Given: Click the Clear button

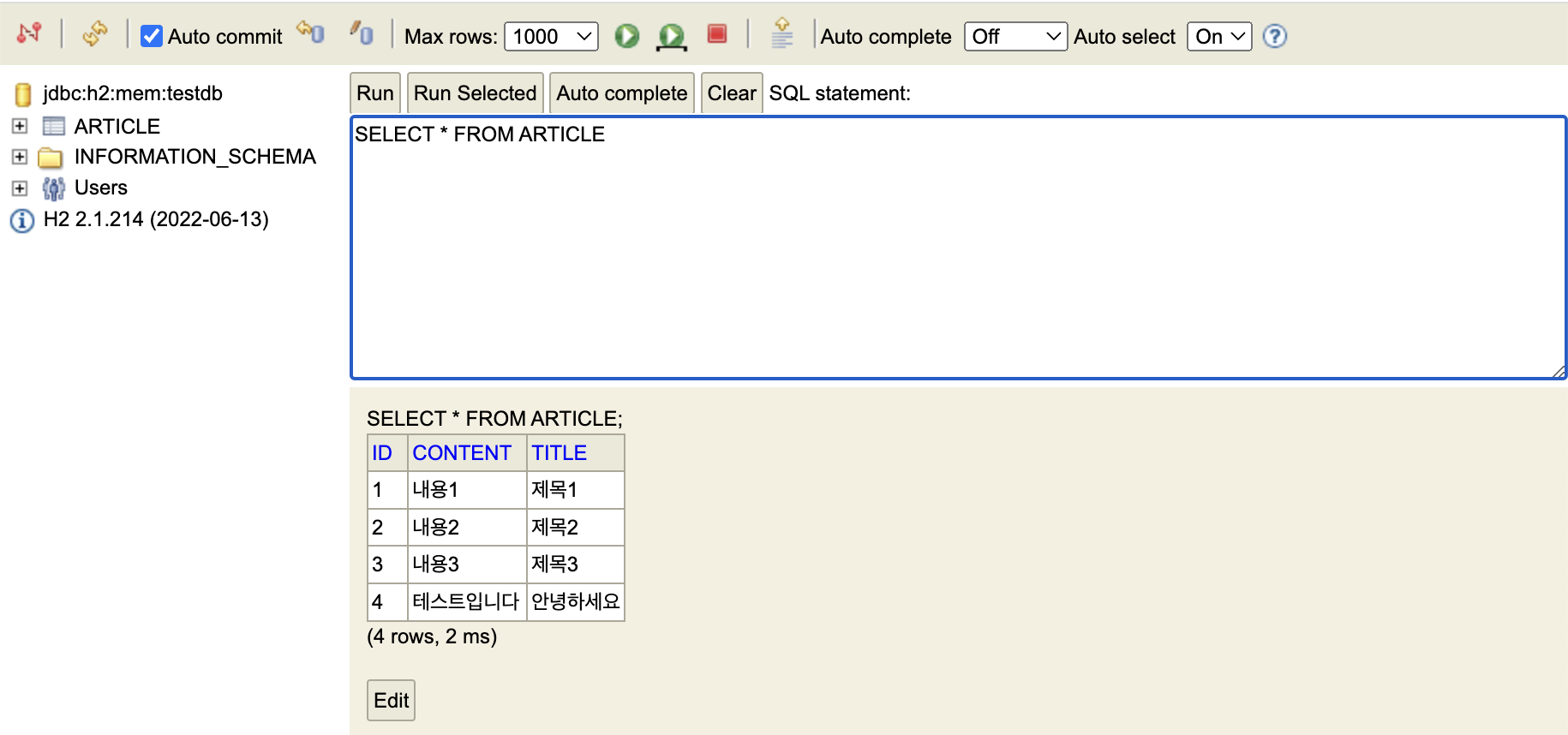Looking at the screenshot, I should [x=732, y=93].
